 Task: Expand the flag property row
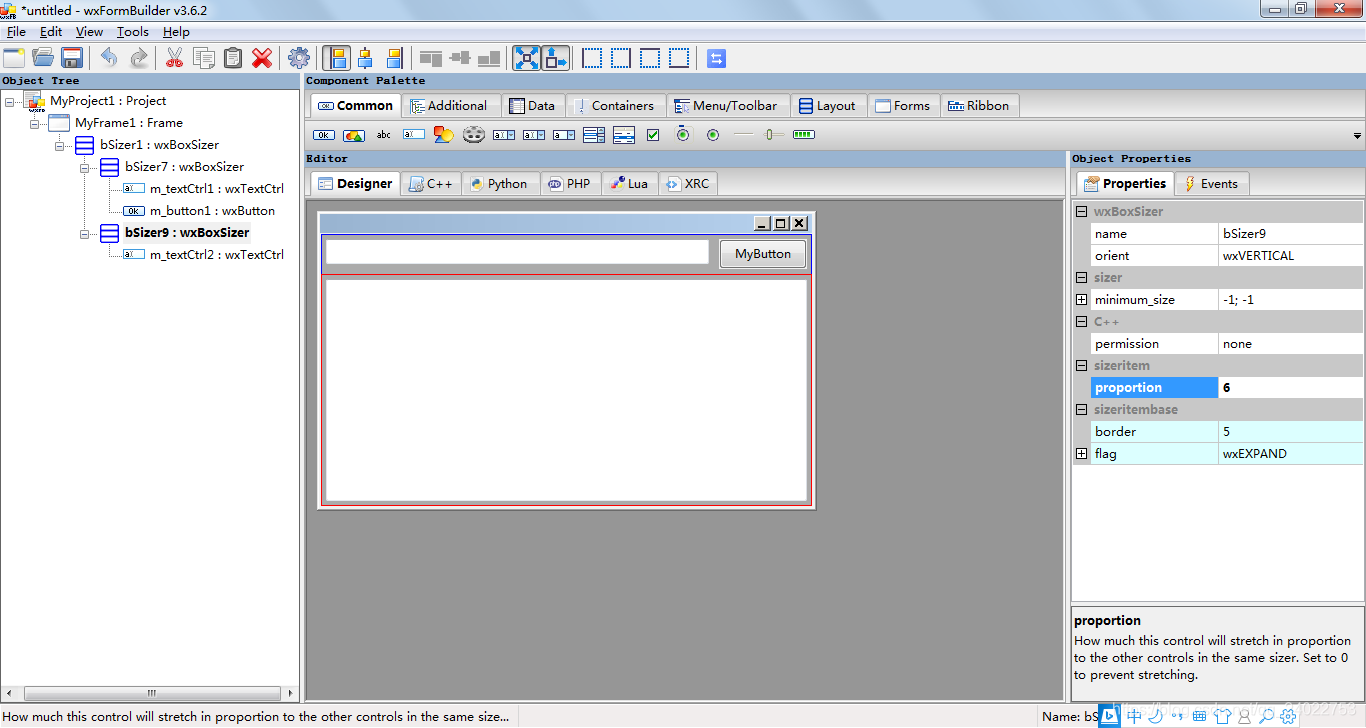coord(1082,453)
